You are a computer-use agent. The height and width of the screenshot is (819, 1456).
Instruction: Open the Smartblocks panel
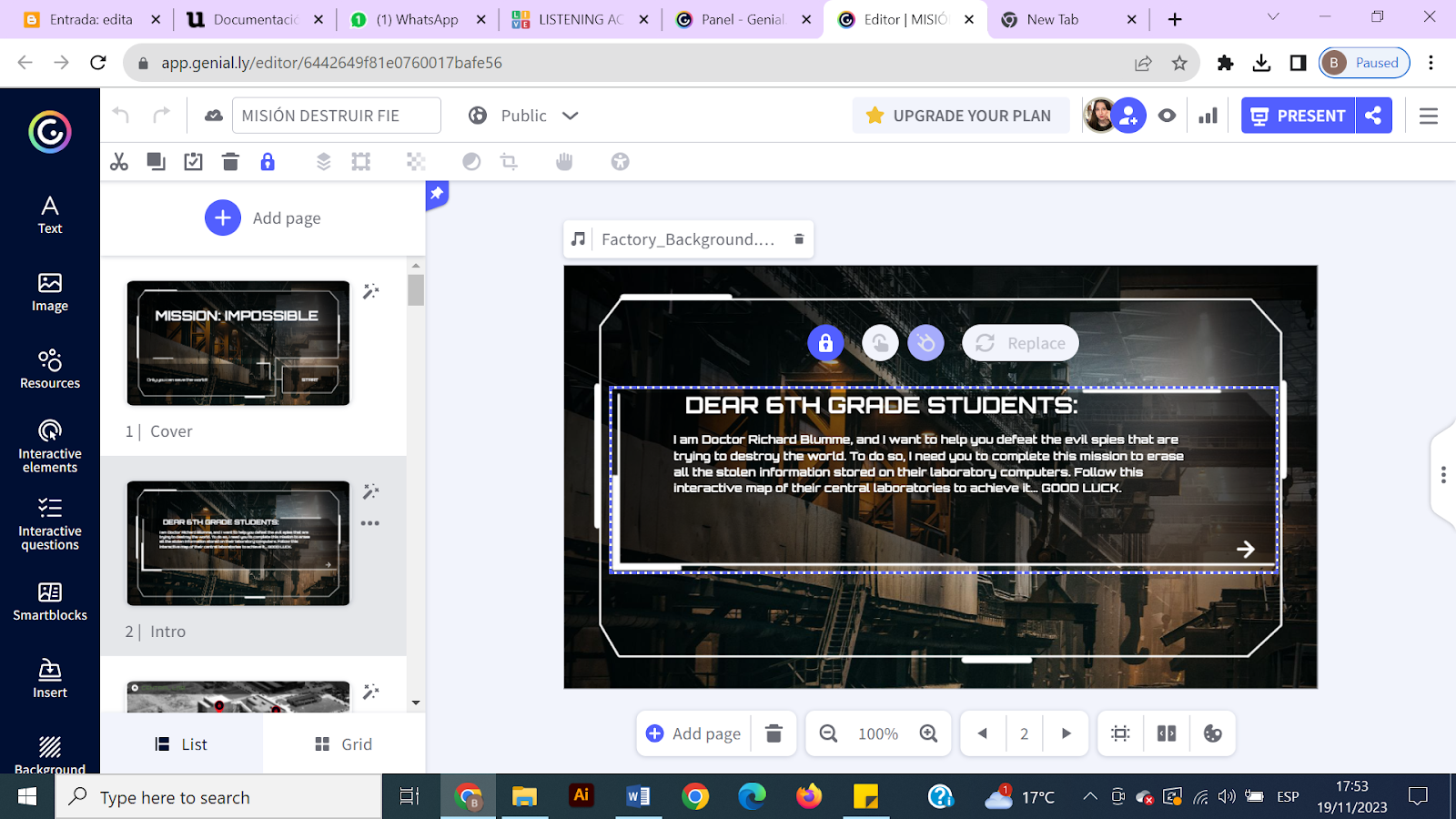pyautogui.click(x=50, y=602)
